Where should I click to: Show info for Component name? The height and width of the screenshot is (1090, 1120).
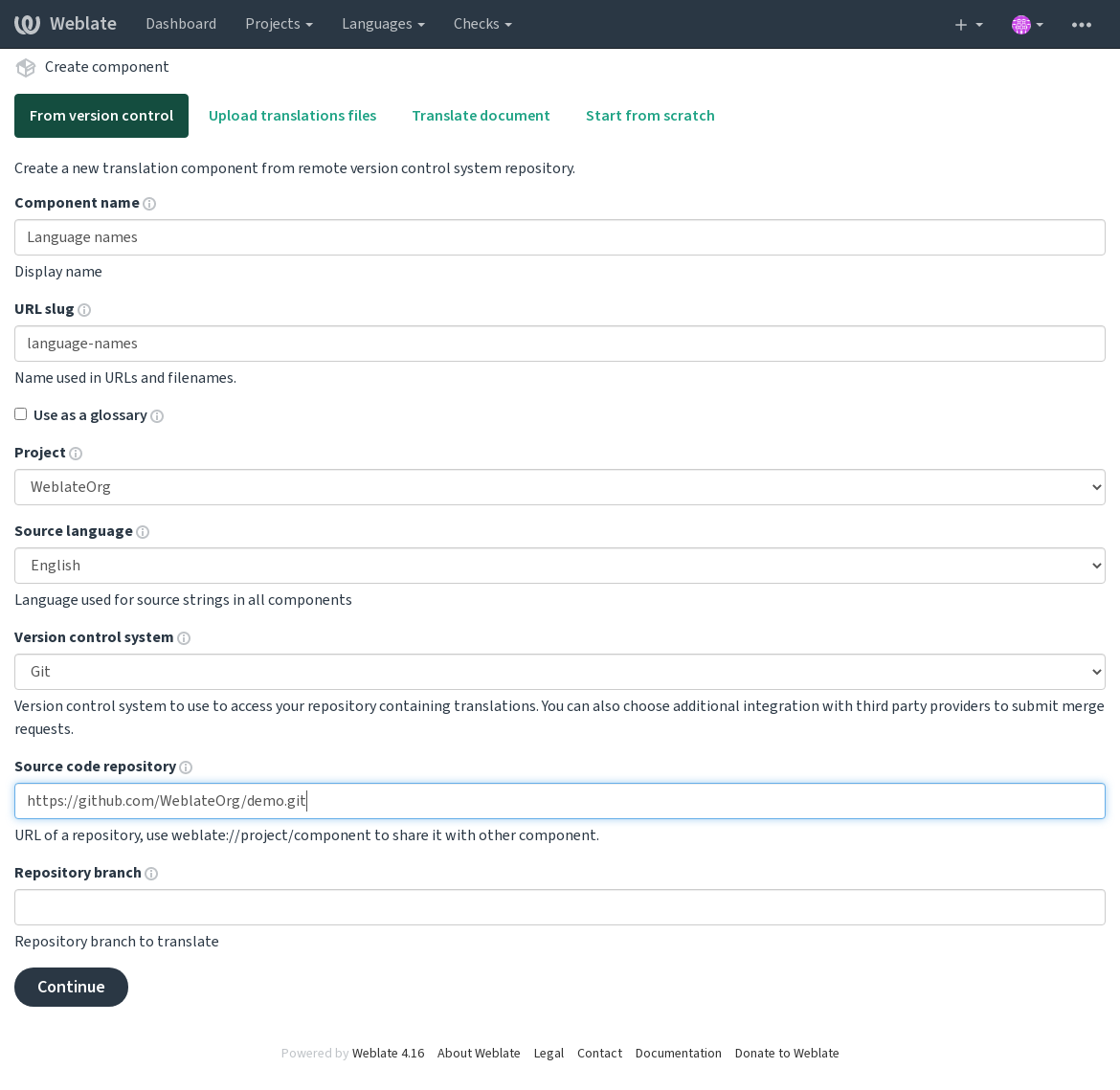[x=149, y=204]
